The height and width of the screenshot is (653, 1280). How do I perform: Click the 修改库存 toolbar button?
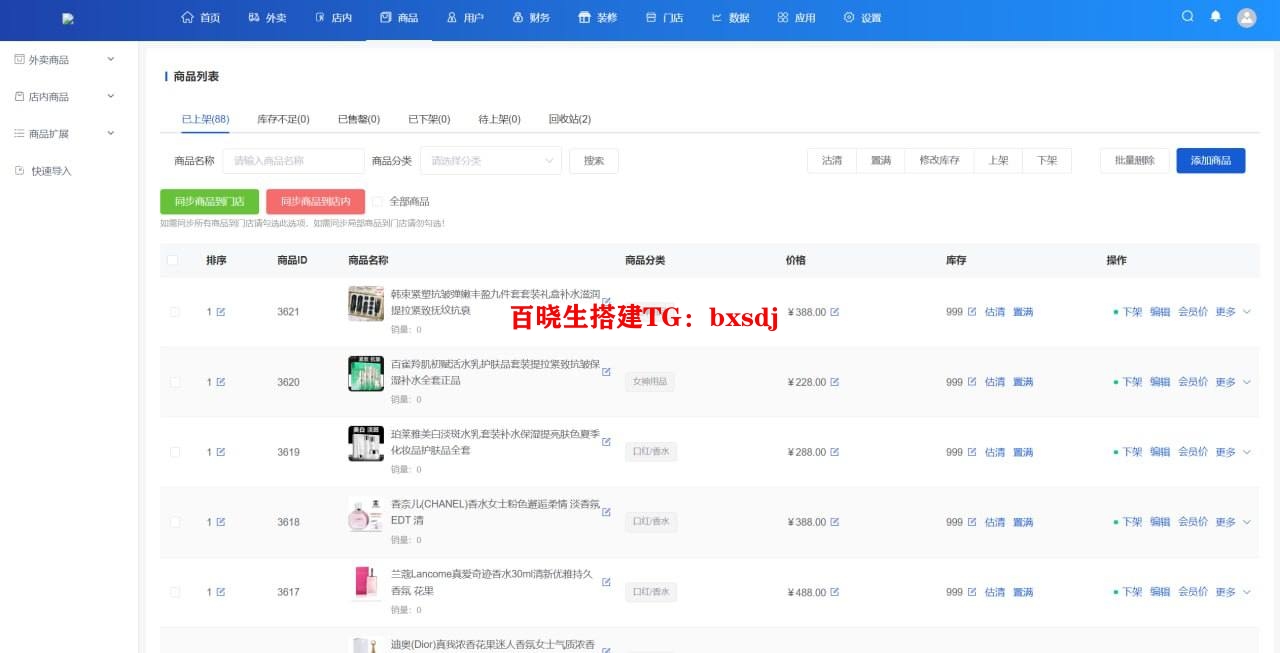coord(940,161)
